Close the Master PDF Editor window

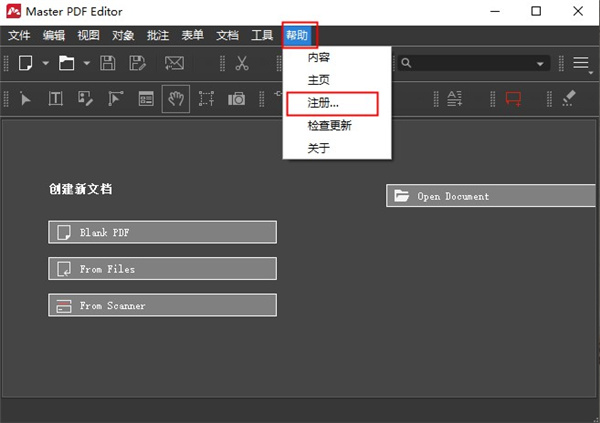coord(578,11)
